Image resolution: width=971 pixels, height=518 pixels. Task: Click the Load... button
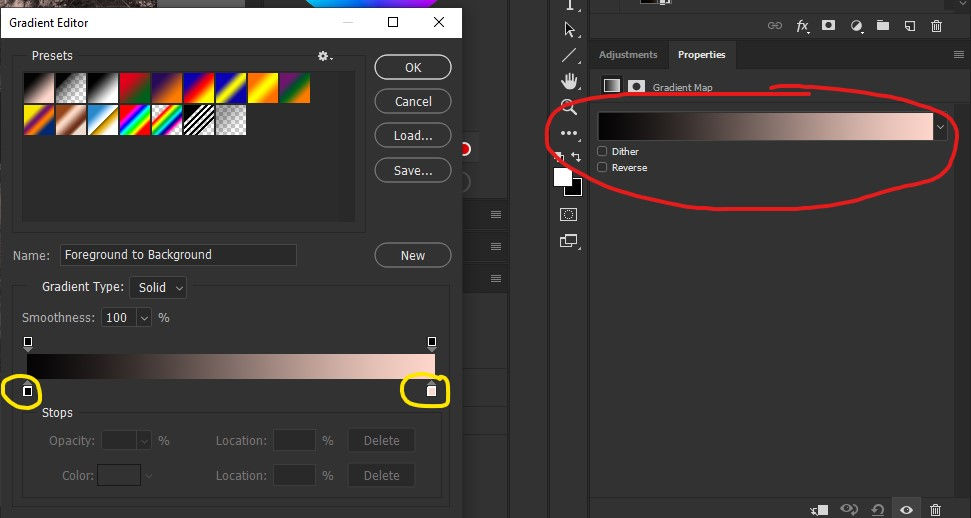pos(413,136)
